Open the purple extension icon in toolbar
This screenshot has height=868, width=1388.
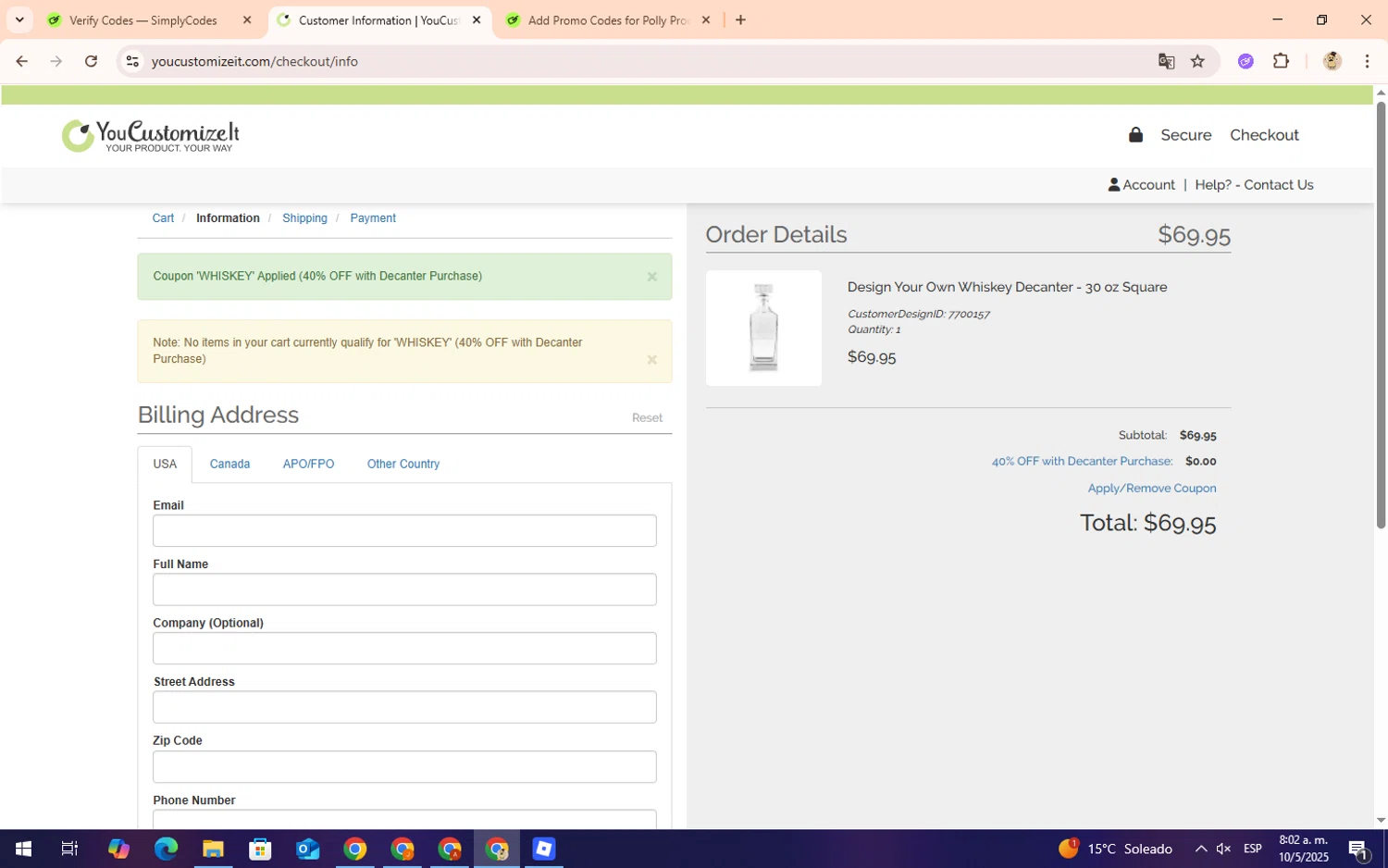pos(1245,61)
